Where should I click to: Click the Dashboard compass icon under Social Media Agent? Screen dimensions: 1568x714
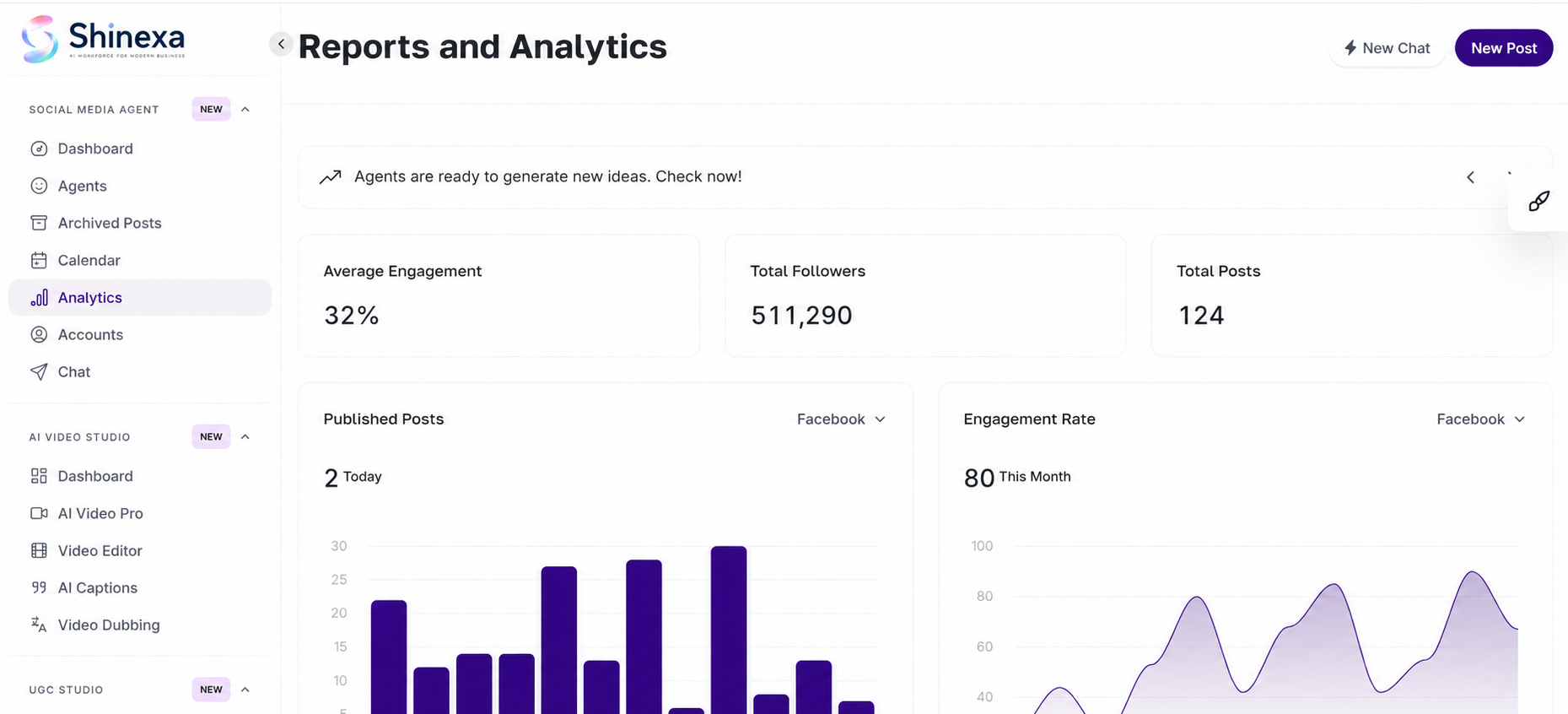pos(39,149)
